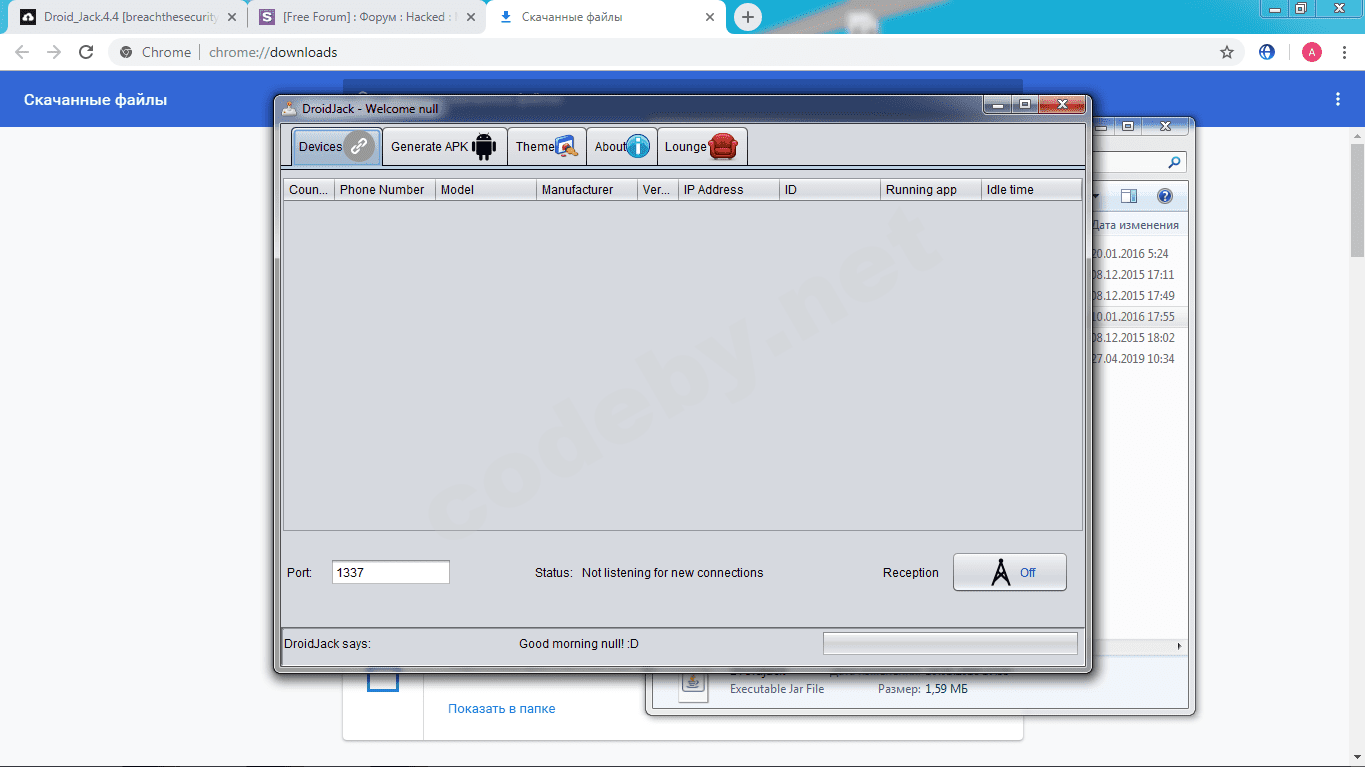Click status text 'Not listening for new connections'
The image size is (1365, 767).
click(672, 573)
